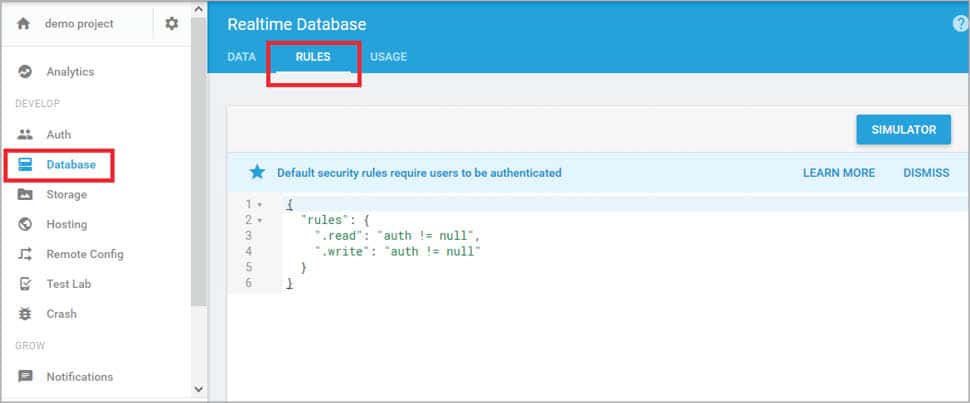
Task: Click the home icon beside demo project
Action: click(25, 24)
